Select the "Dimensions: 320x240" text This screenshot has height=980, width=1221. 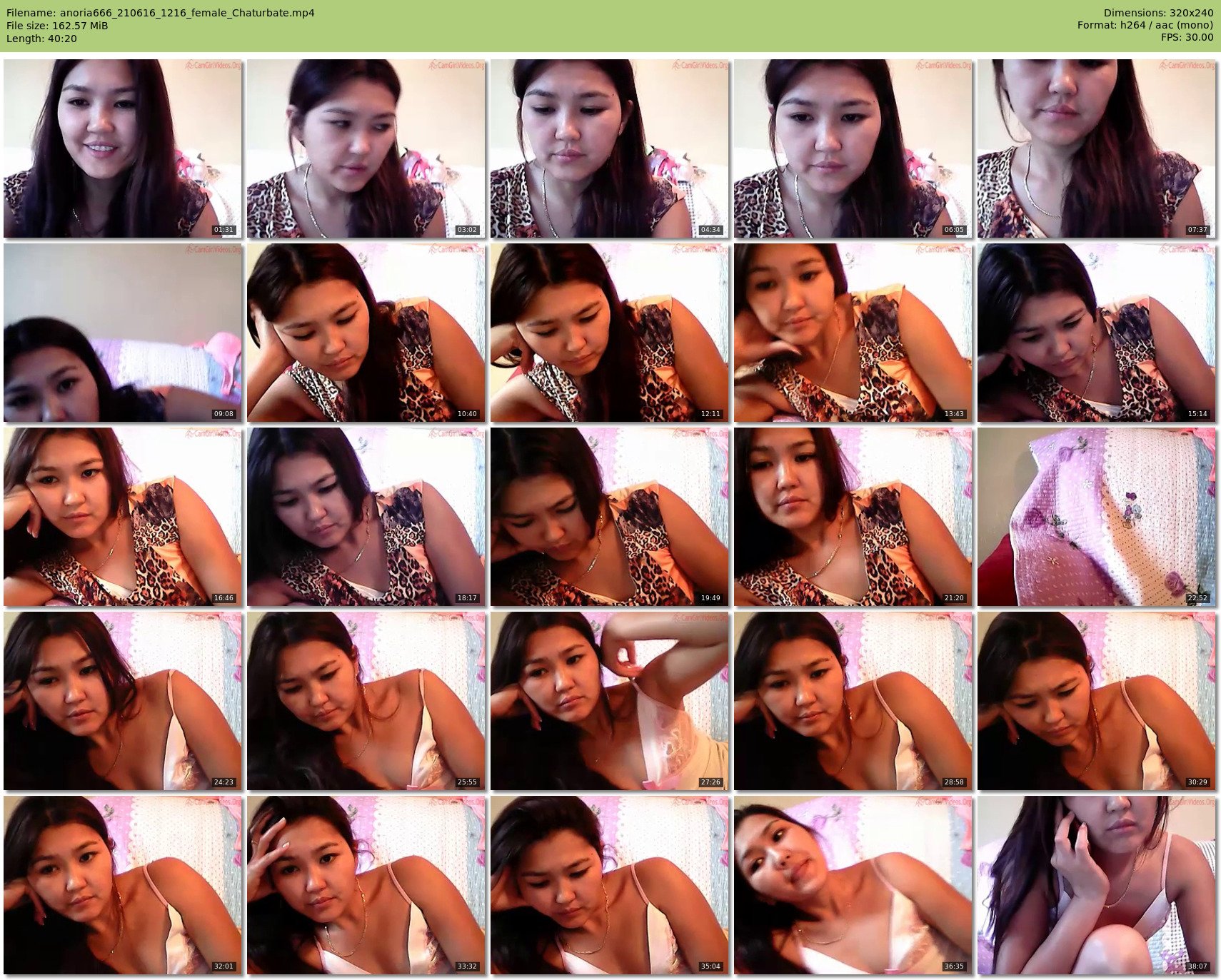pos(1158,13)
